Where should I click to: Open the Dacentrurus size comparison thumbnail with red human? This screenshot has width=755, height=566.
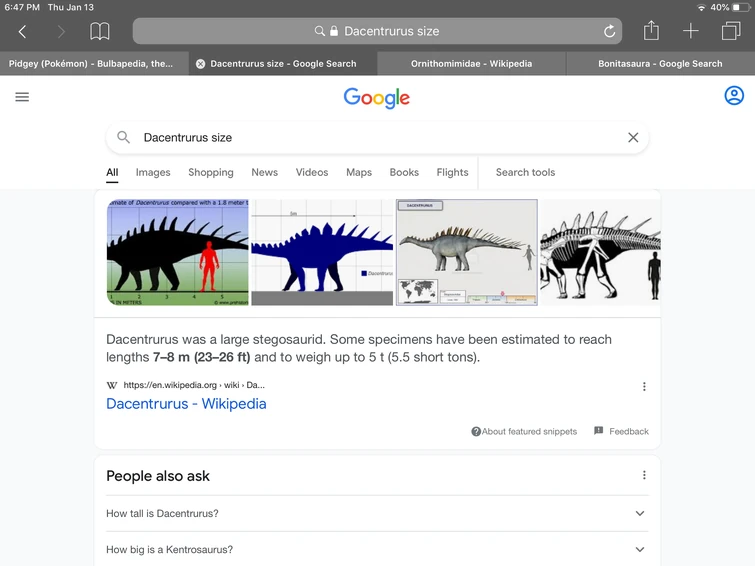coord(178,252)
